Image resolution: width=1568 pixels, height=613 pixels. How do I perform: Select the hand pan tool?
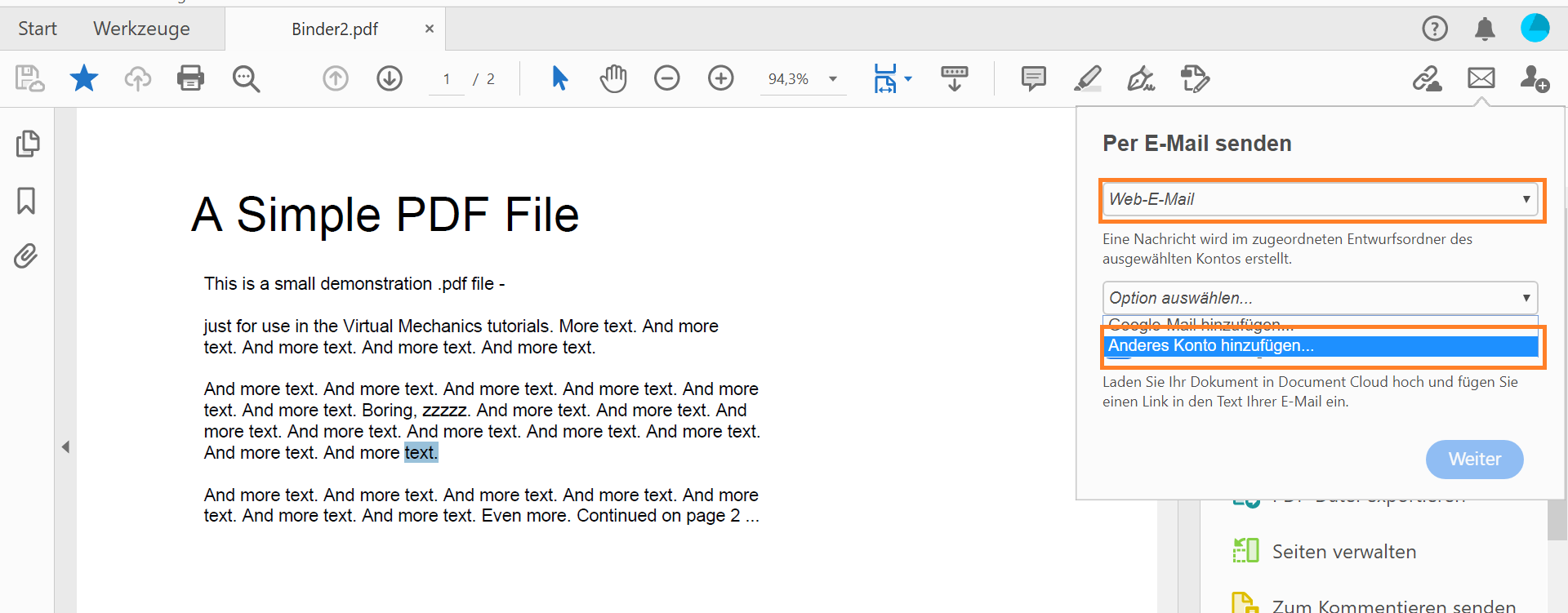(x=612, y=78)
